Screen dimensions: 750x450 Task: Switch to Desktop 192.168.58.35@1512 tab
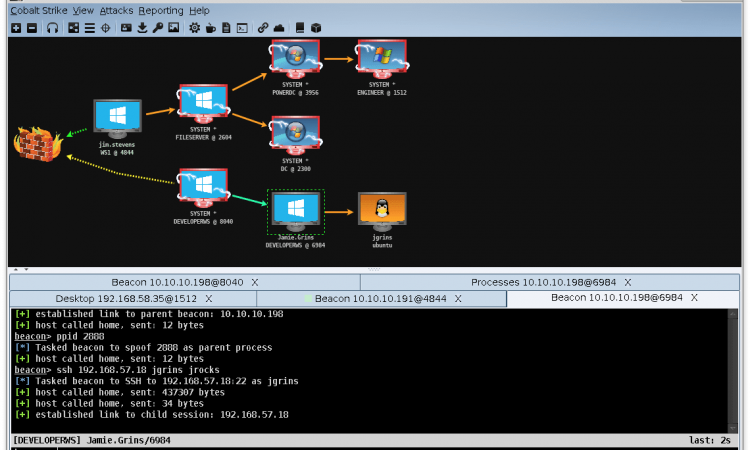coord(133,299)
